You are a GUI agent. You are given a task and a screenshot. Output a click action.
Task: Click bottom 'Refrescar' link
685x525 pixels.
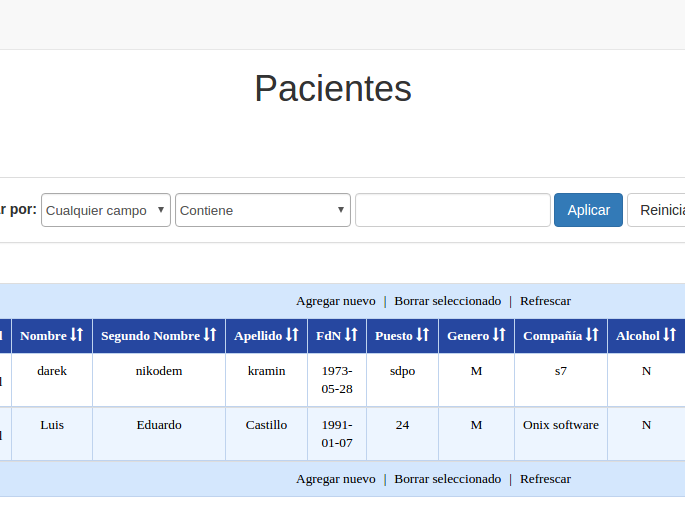click(x=545, y=479)
